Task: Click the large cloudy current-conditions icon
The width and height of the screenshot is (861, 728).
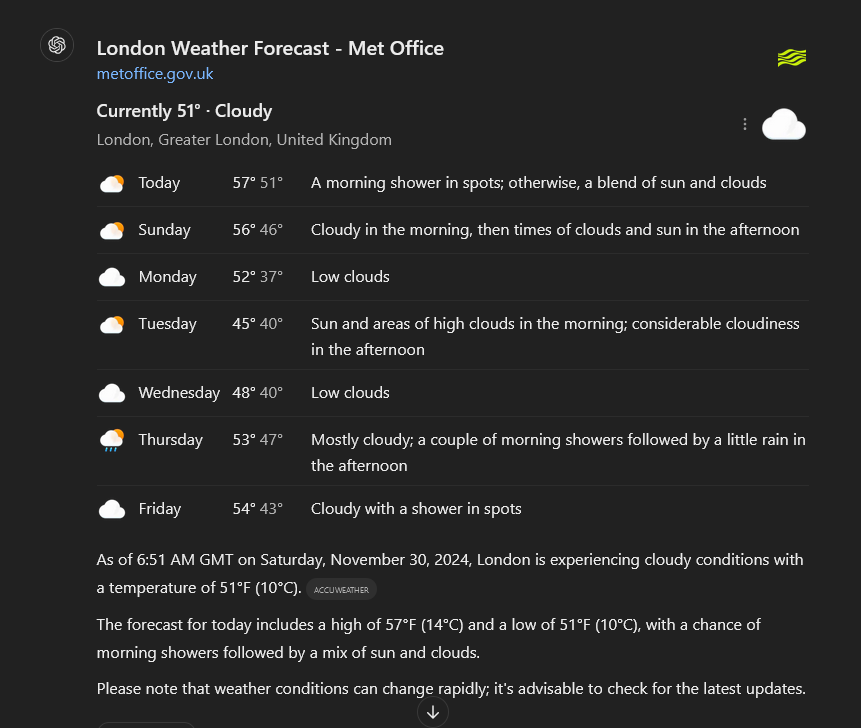Action: pyautogui.click(x=784, y=125)
